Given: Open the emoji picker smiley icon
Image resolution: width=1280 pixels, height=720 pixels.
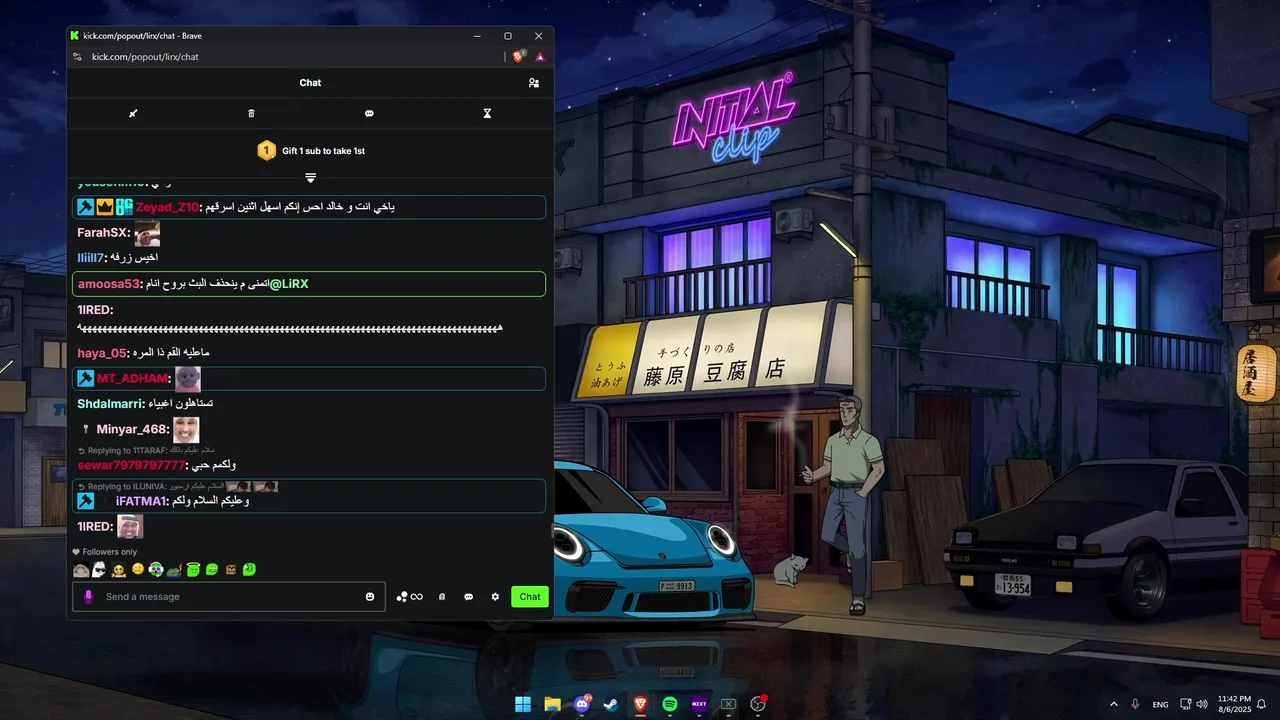Looking at the screenshot, I should [370, 597].
